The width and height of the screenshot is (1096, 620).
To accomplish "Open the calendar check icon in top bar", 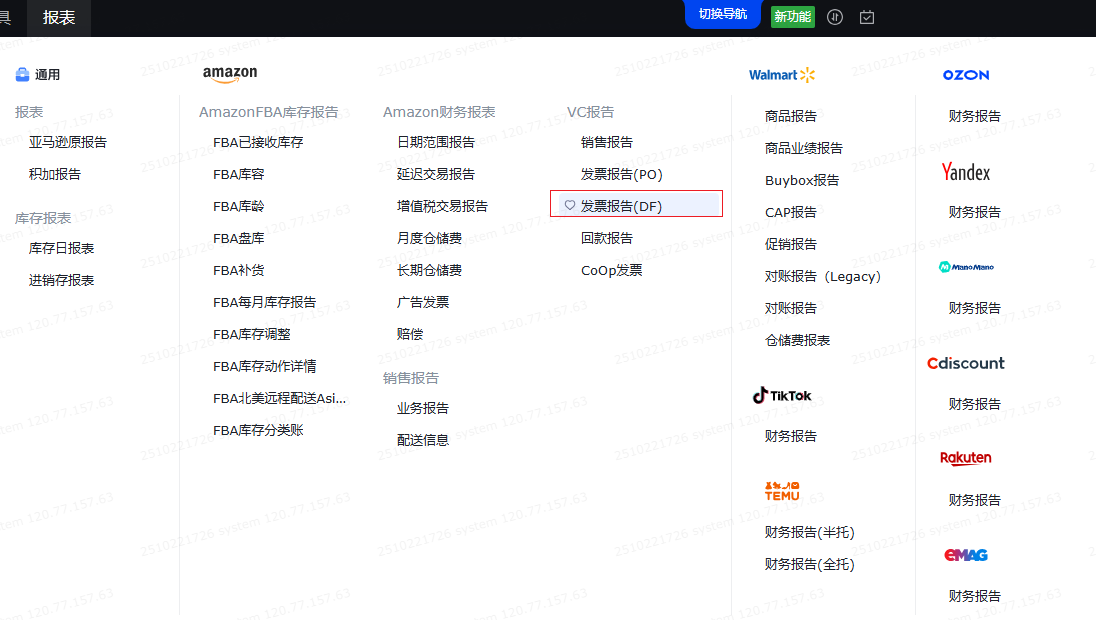I will pos(867,17).
